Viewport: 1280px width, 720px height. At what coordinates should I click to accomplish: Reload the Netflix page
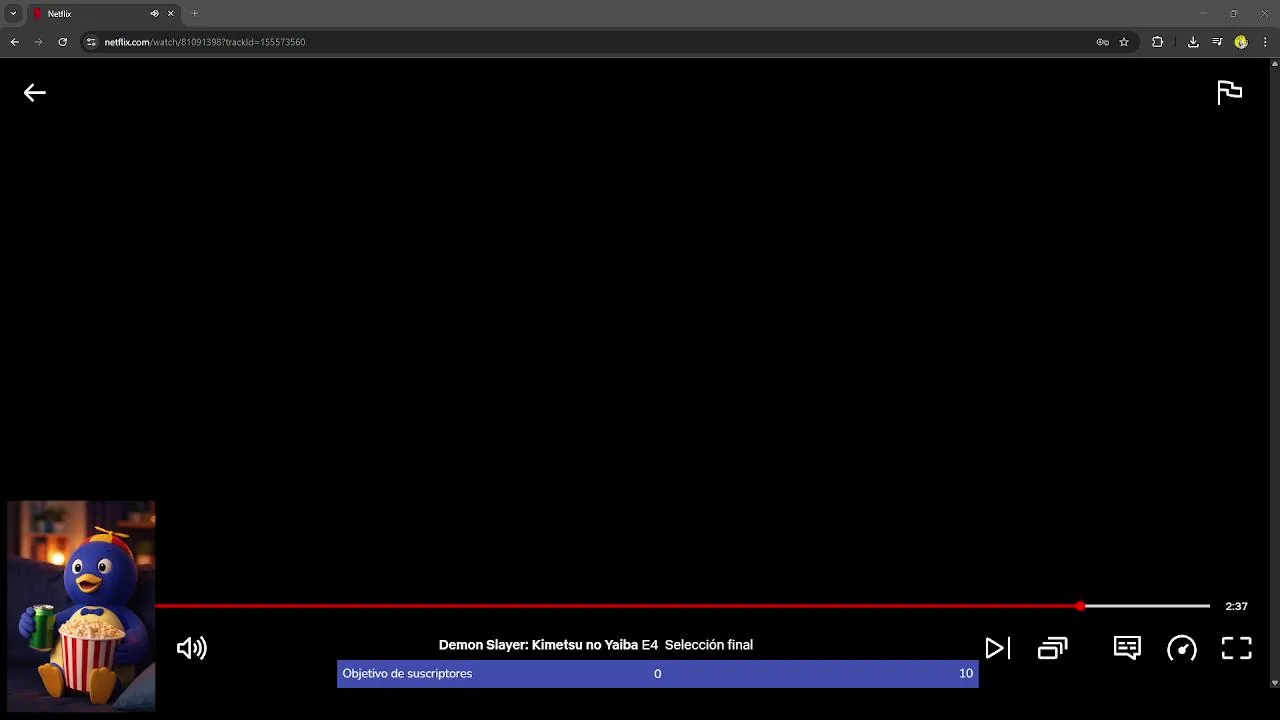coord(62,42)
